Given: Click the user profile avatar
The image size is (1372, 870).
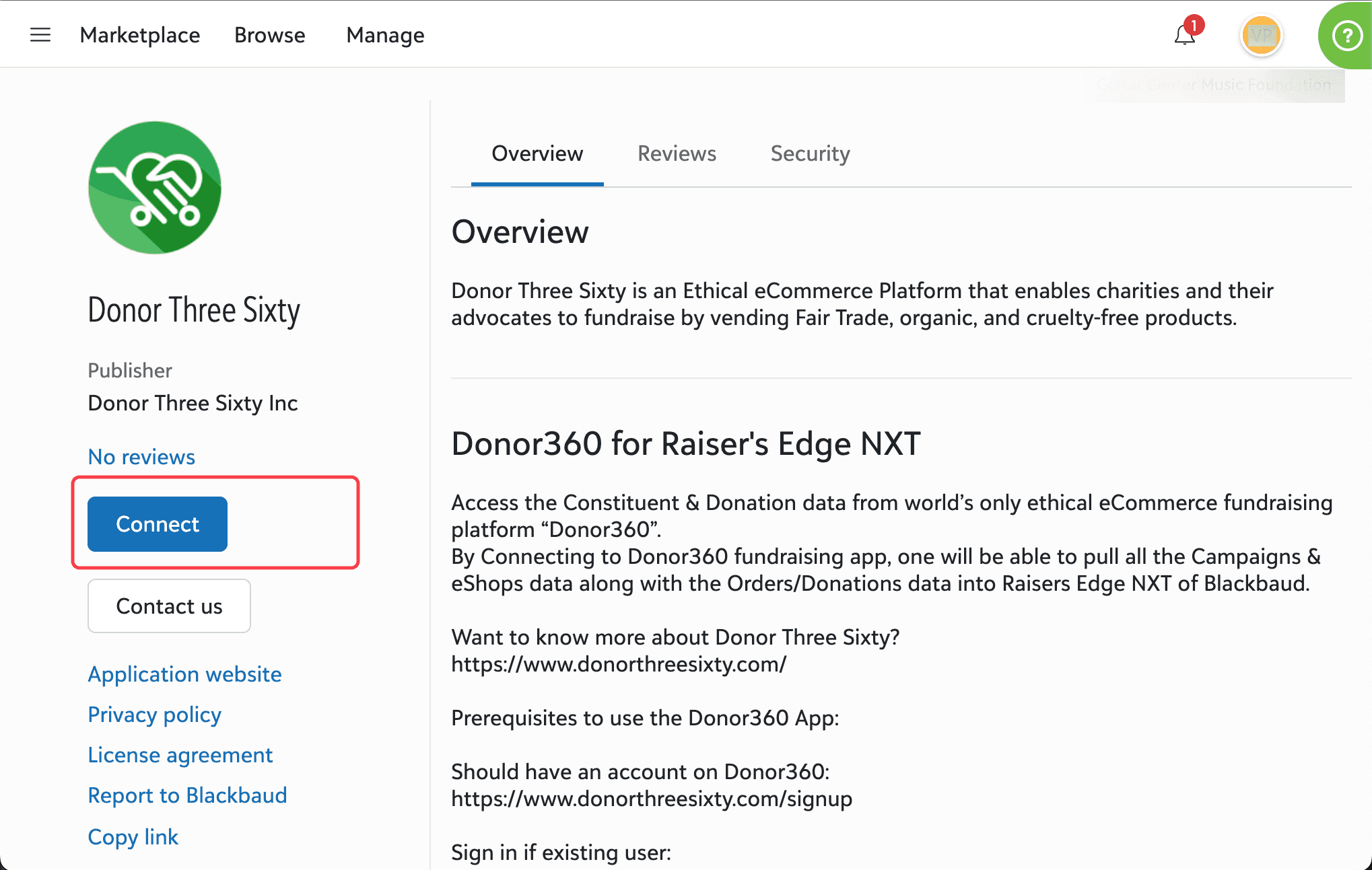Looking at the screenshot, I should [1261, 35].
